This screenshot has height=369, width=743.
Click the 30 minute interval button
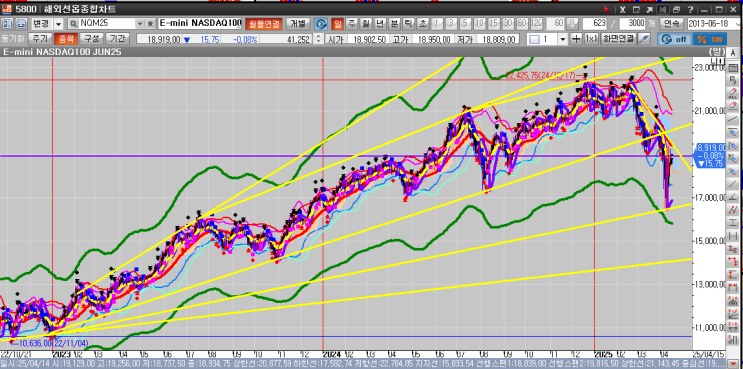coord(508,24)
